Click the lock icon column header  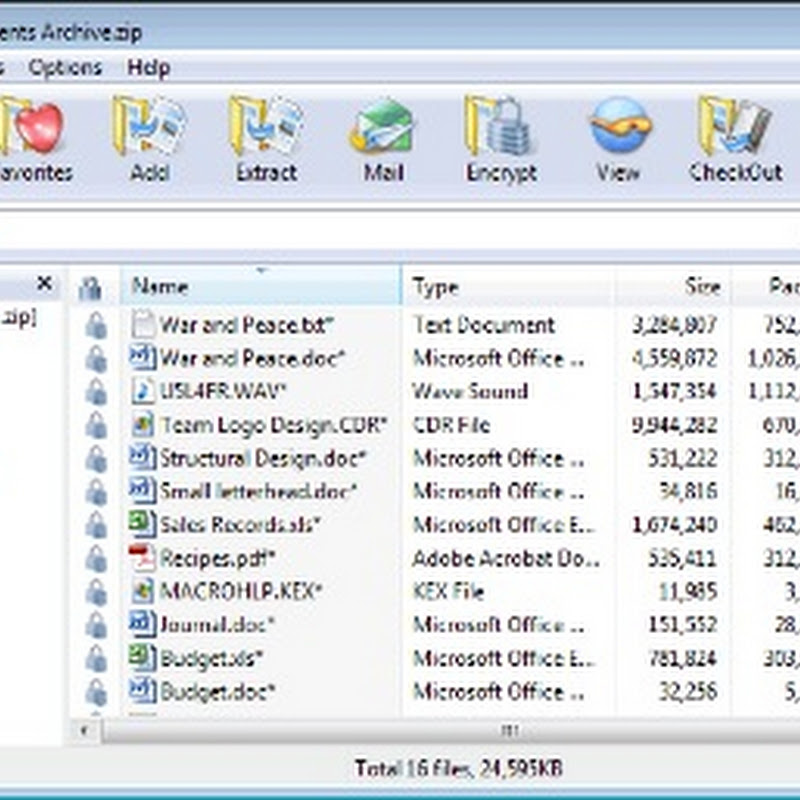pos(91,287)
